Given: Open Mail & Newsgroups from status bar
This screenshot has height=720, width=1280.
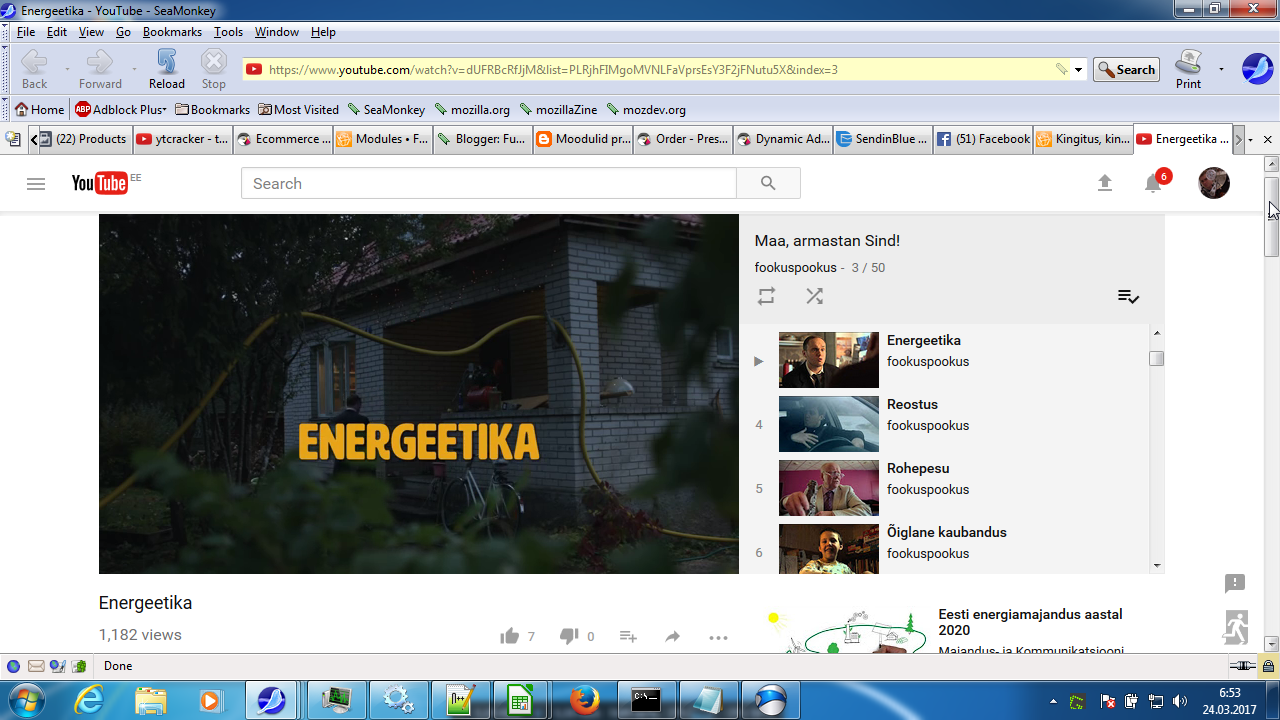Looking at the screenshot, I should pos(35,666).
